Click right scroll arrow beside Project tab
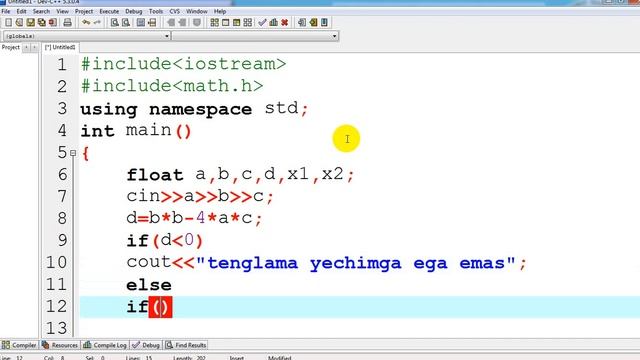The width and height of the screenshot is (640, 360). tap(34, 47)
